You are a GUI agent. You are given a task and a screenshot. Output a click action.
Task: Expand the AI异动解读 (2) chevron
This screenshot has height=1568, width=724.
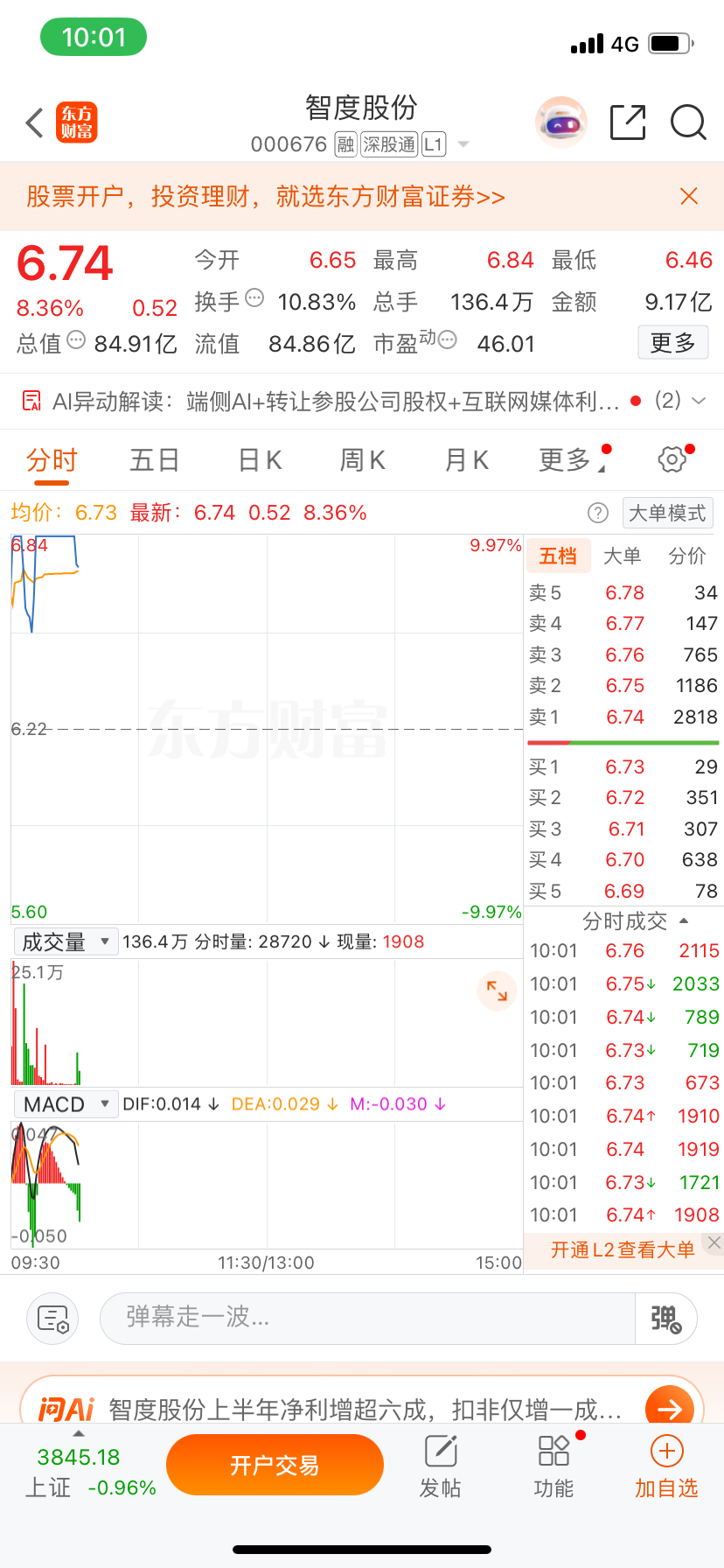699,401
